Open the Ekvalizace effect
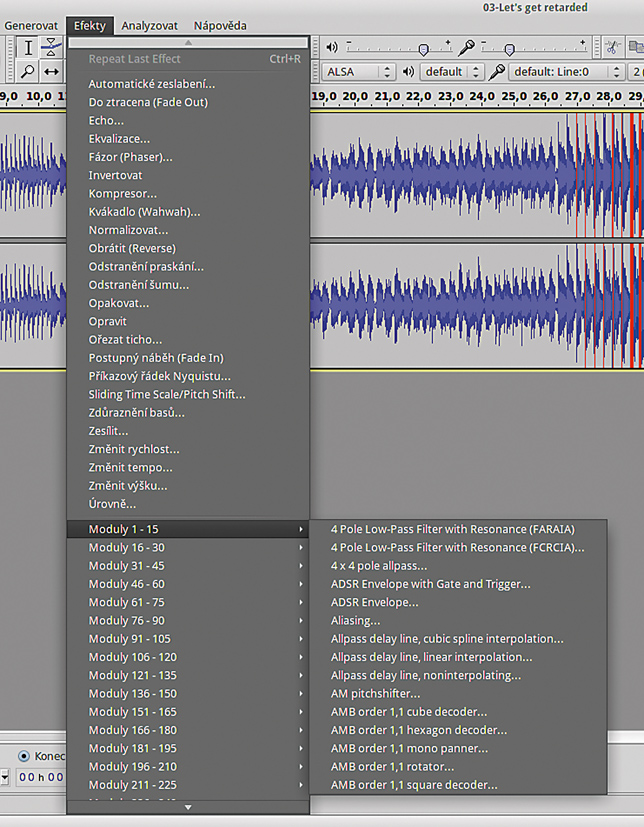 pyautogui.click(x=188, y=139)
